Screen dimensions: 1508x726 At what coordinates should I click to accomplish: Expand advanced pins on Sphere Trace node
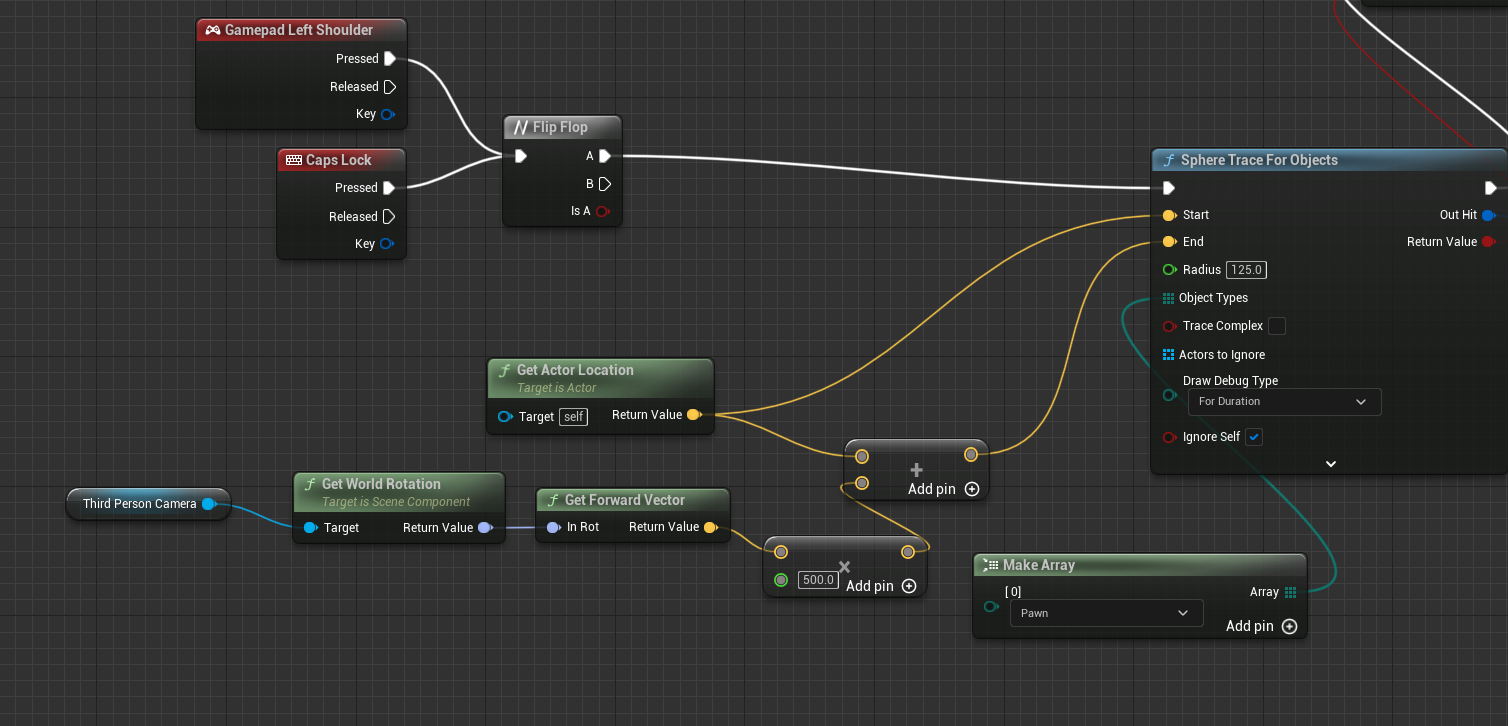pyautogui.click(x=1330, y=464)
